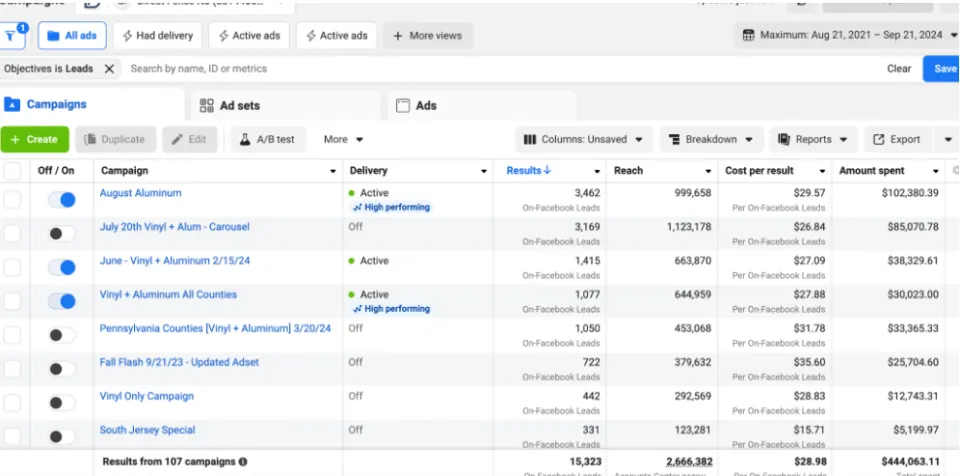Open the Cost per result column dropdown
Screen dimensions: 960x476
[822, 171]
